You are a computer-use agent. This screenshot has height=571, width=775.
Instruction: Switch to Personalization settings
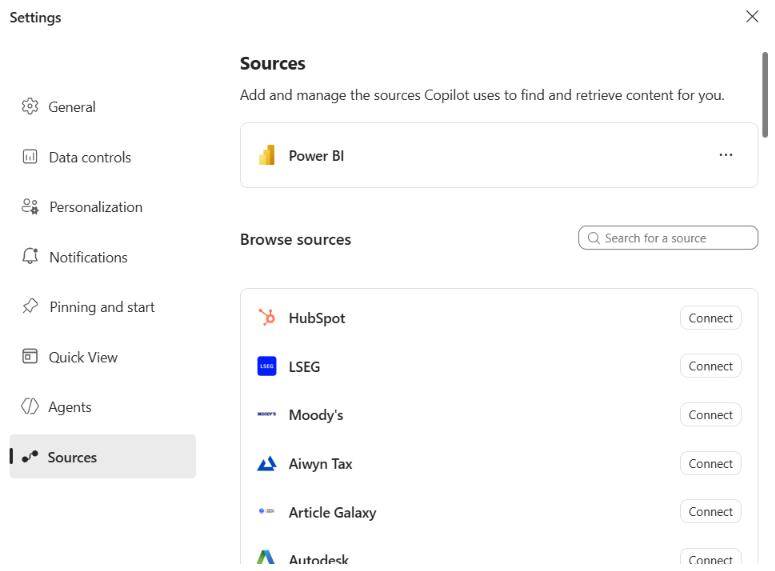click(x=102, y=207)
